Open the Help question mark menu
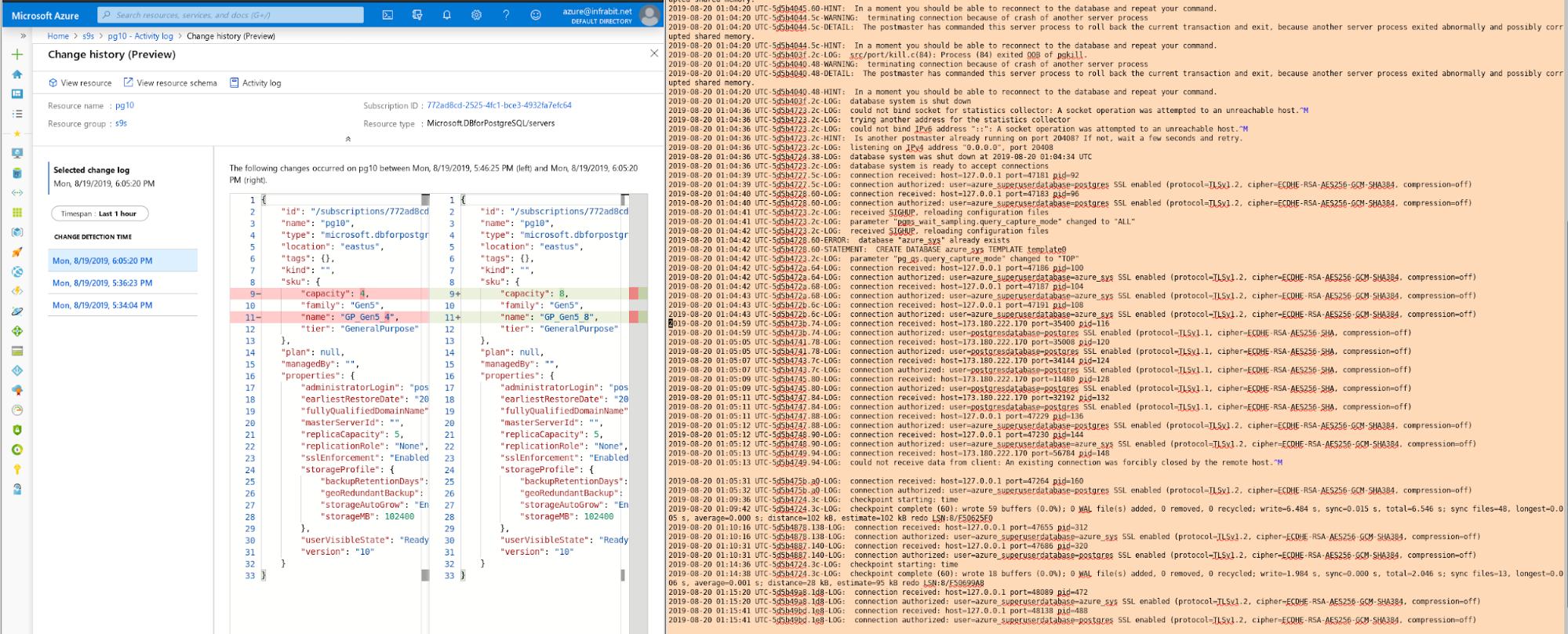The width and height of the screenshot is (1568, 634). pyautogui.click(x=506, y=15)
